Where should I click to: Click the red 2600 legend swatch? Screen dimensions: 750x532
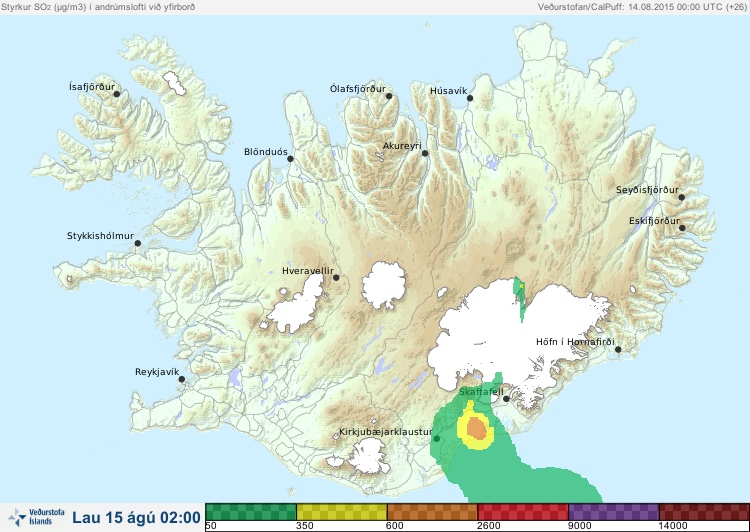pyautogui.click(x=523, y=512)
